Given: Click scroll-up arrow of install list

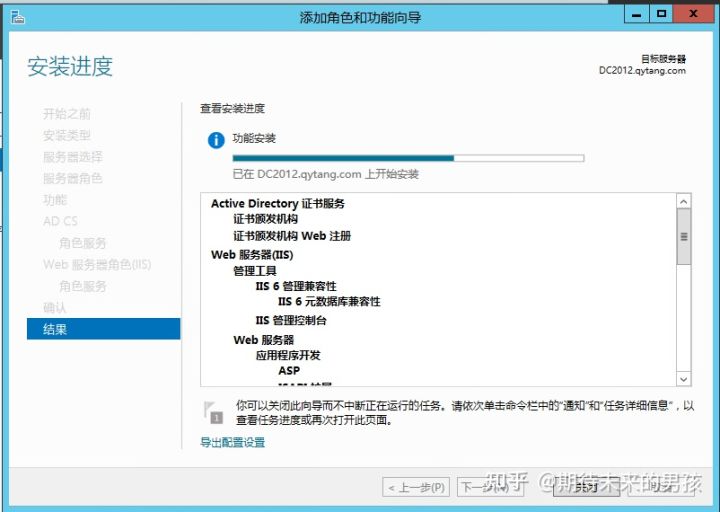Looking at the screenshot, I should 684,201.
